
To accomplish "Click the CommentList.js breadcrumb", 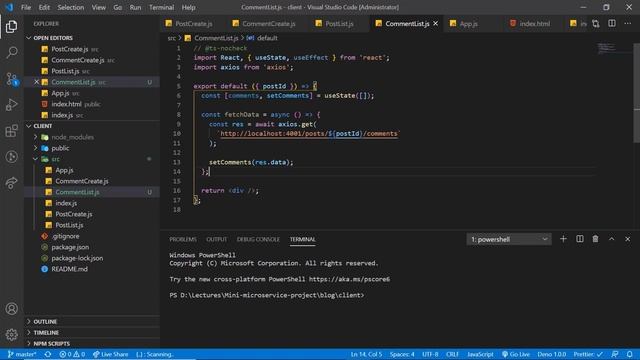I will click(216, 38).
